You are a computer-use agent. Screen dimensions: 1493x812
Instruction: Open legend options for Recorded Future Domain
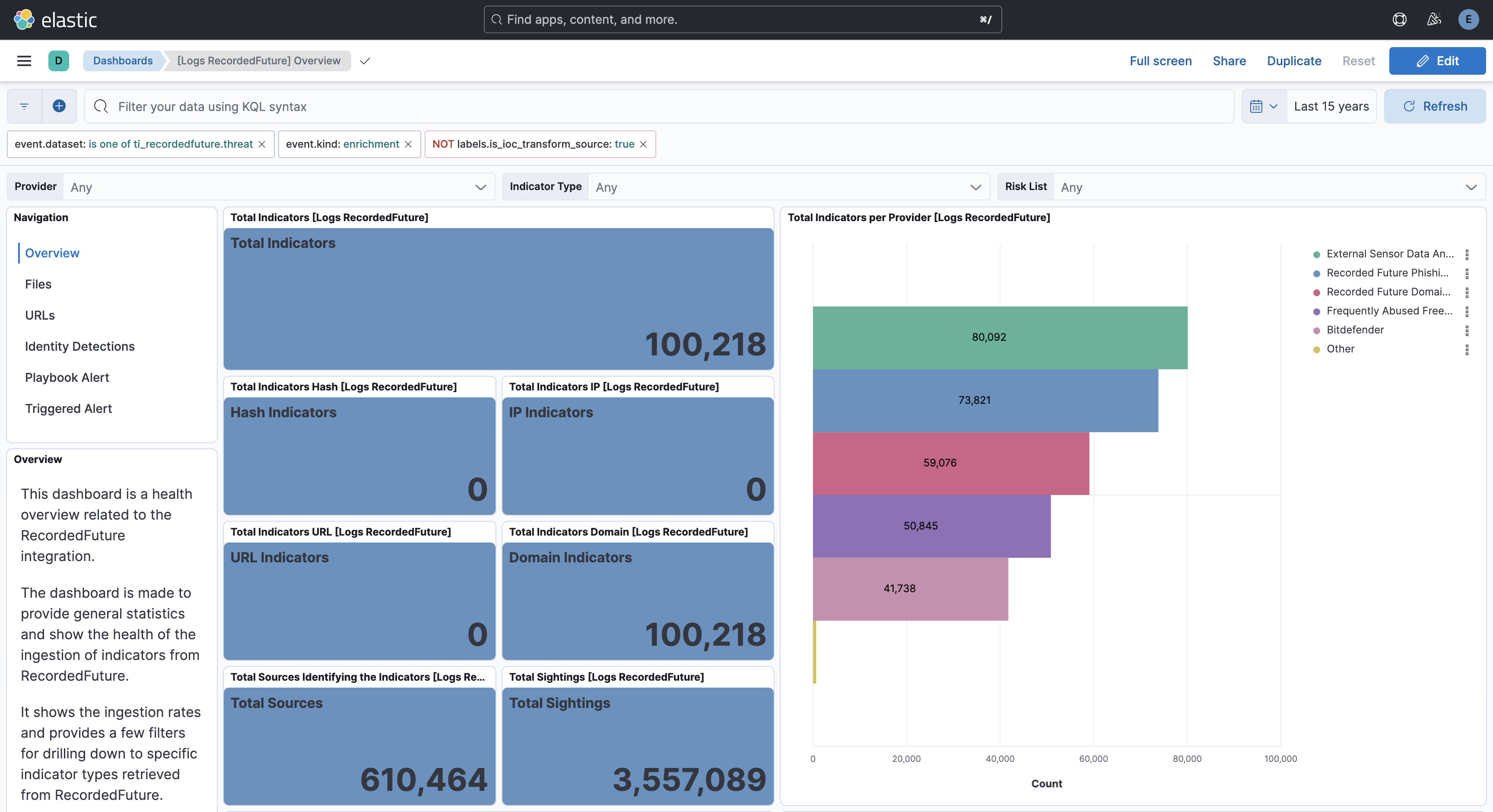pyautogui.click(x=1467, y=293)
